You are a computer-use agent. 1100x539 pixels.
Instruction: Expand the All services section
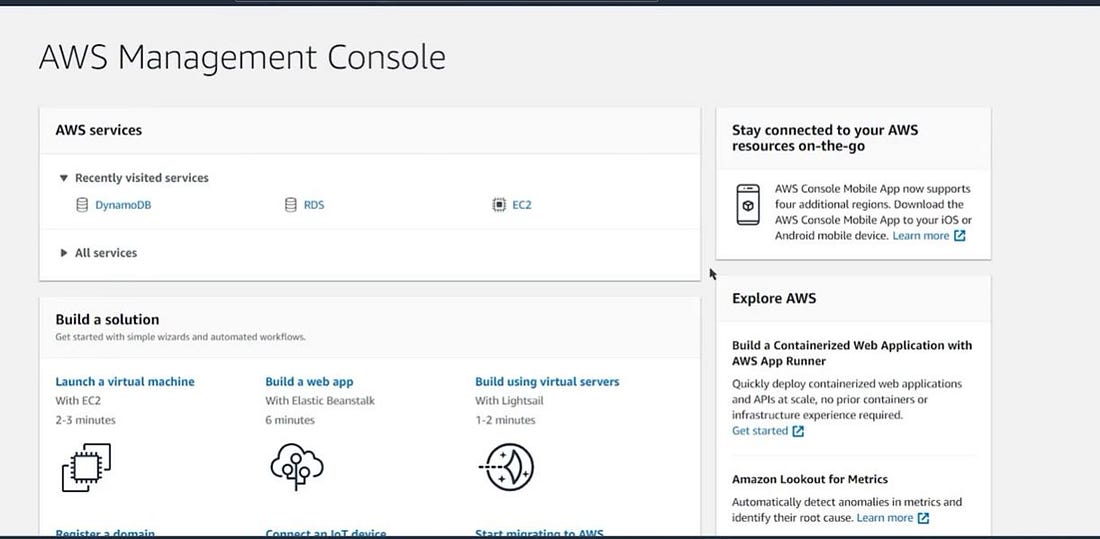click(64, 253)
